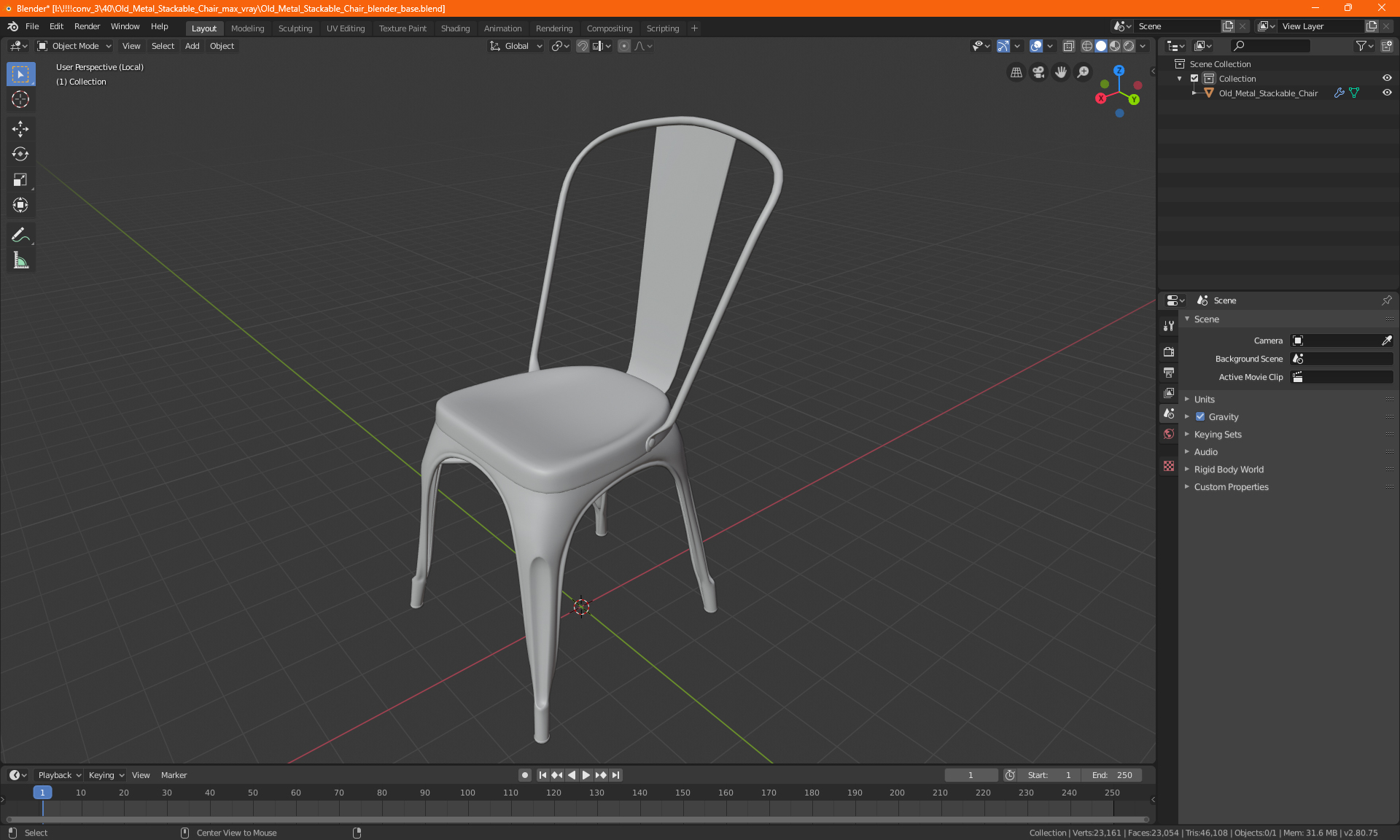The image size is (1400, 840).
Task: Switch to the Sculpting workspace tab
Action: pos(295,28)
